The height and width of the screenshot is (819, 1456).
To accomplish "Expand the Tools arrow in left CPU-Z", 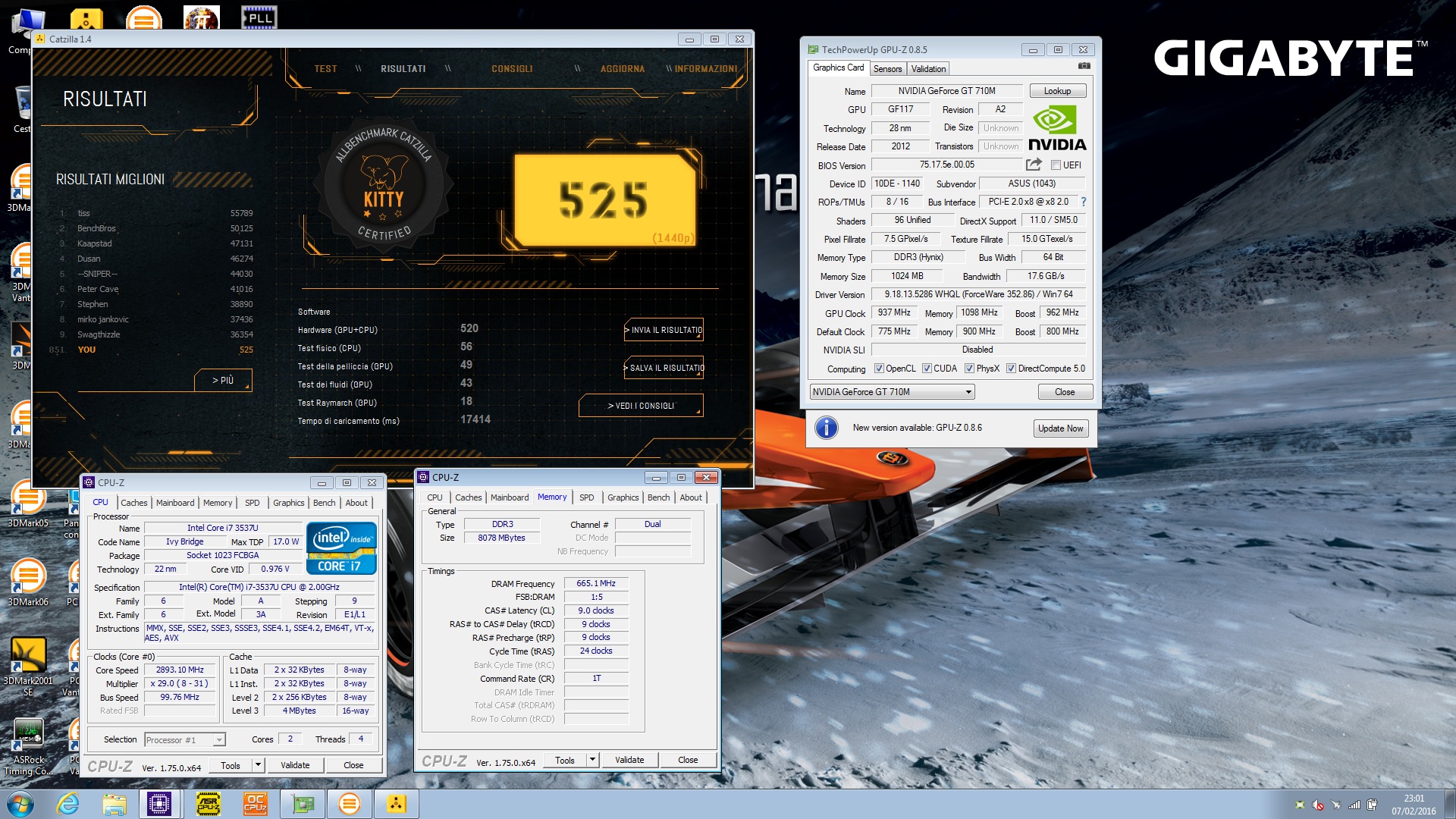I will [258, 765].
